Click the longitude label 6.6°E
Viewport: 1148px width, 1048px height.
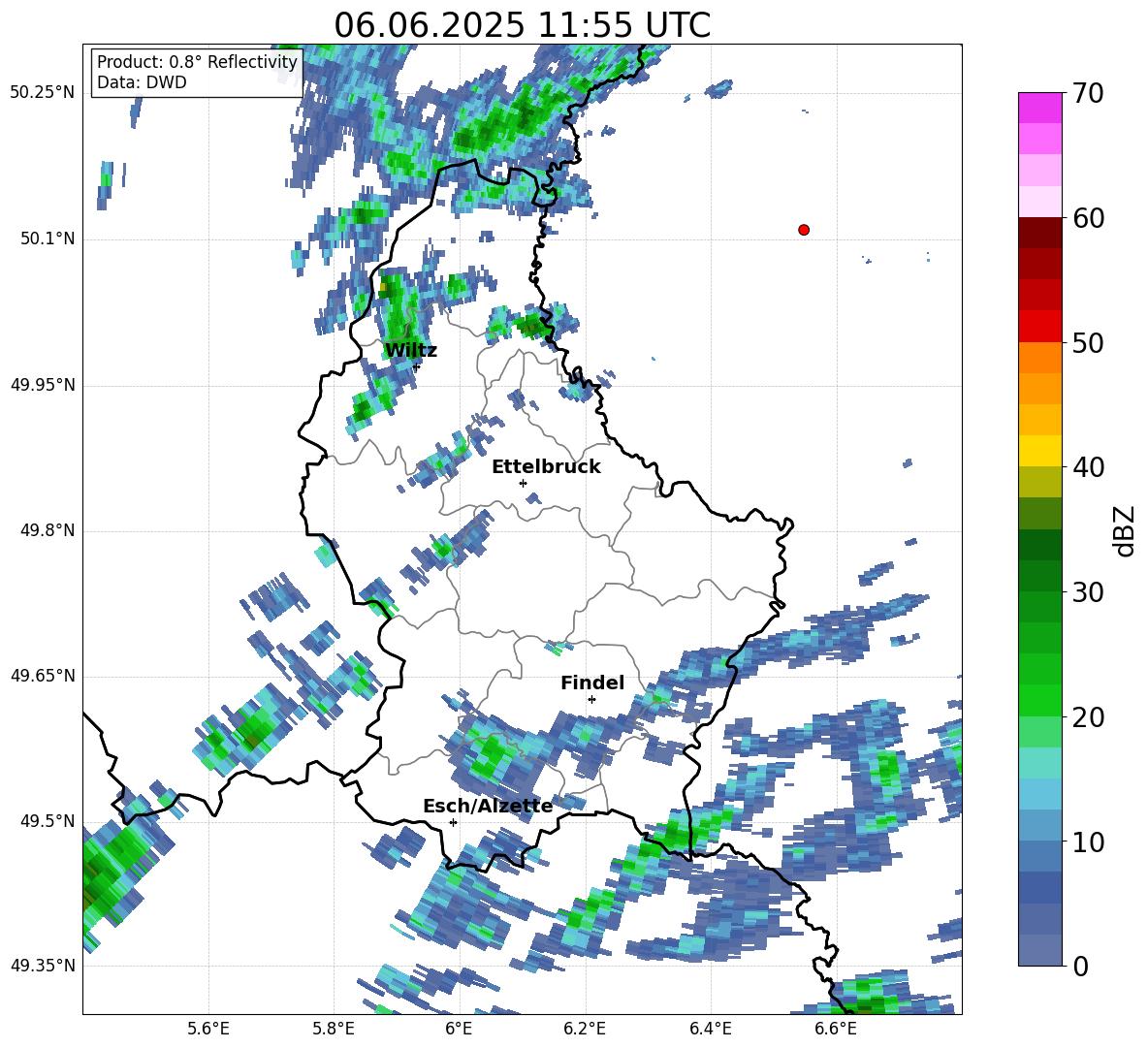click(836, 1029)
